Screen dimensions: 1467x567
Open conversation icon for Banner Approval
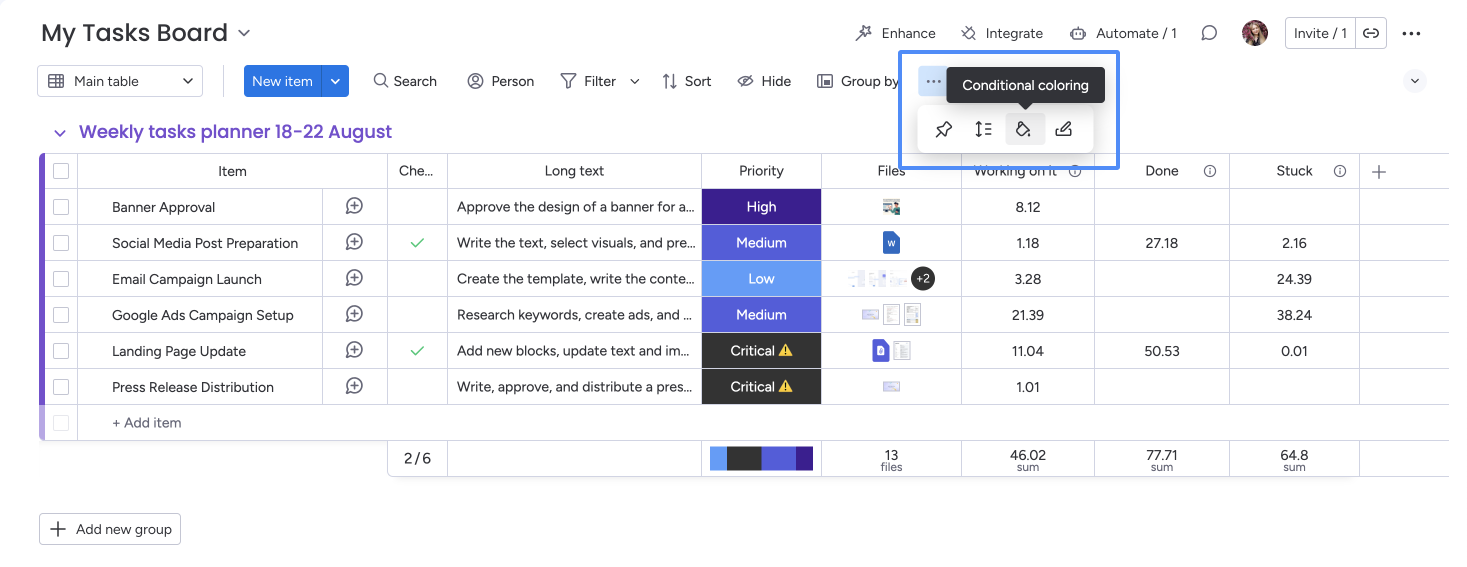(354, 207)
